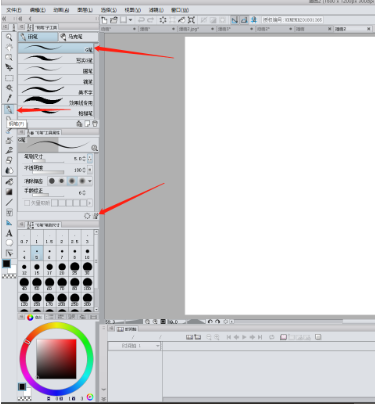The image size is (375, 404).
Task: Open opacity dynamics button
Action: point(90,170)
